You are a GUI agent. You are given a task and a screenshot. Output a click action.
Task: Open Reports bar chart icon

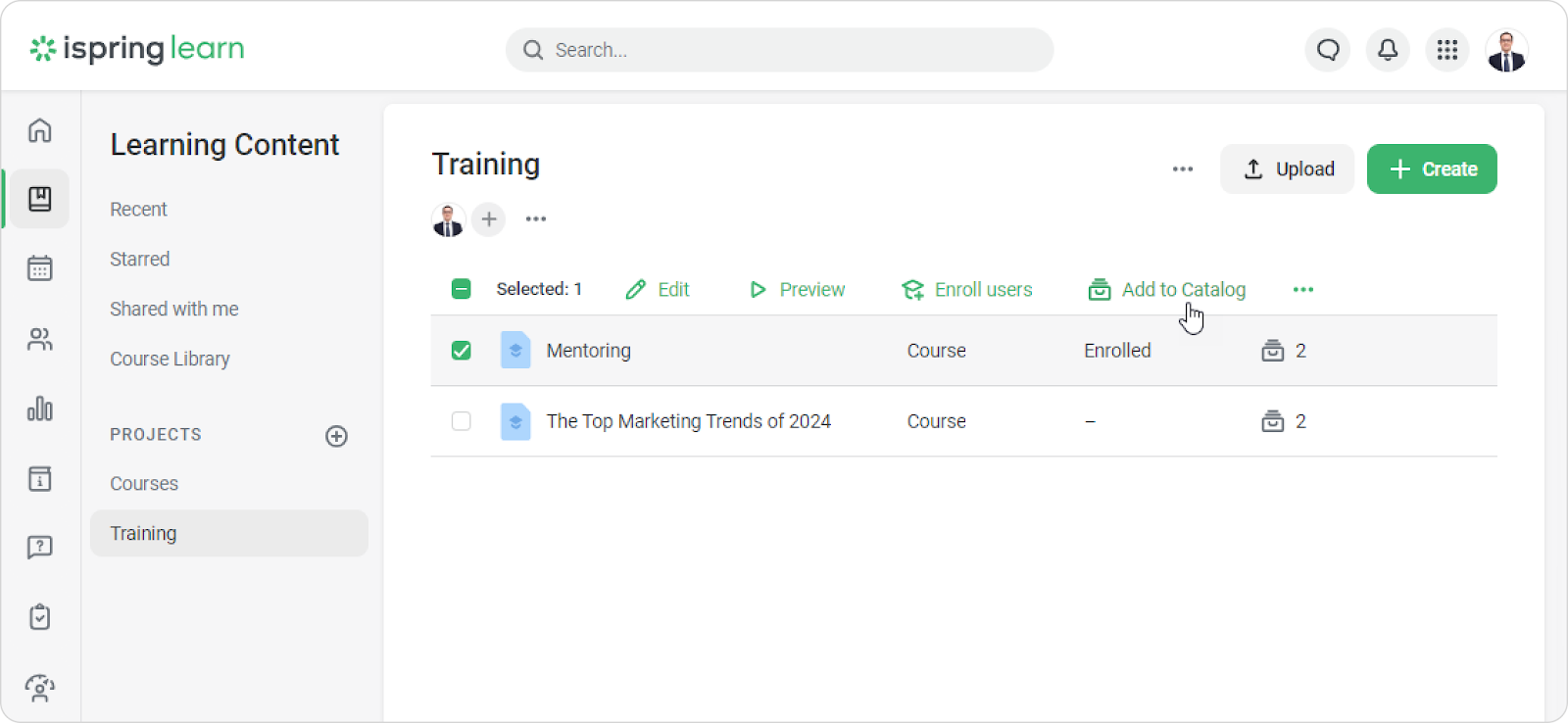[39, 409]
